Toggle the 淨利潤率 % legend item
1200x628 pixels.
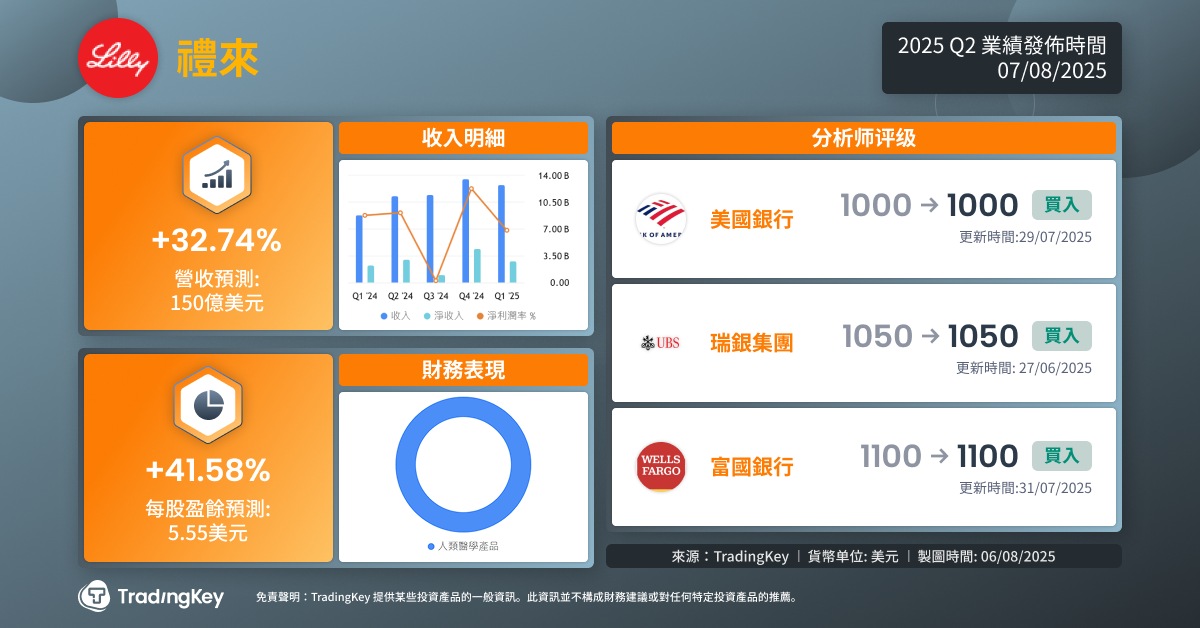tap(505, 315)
